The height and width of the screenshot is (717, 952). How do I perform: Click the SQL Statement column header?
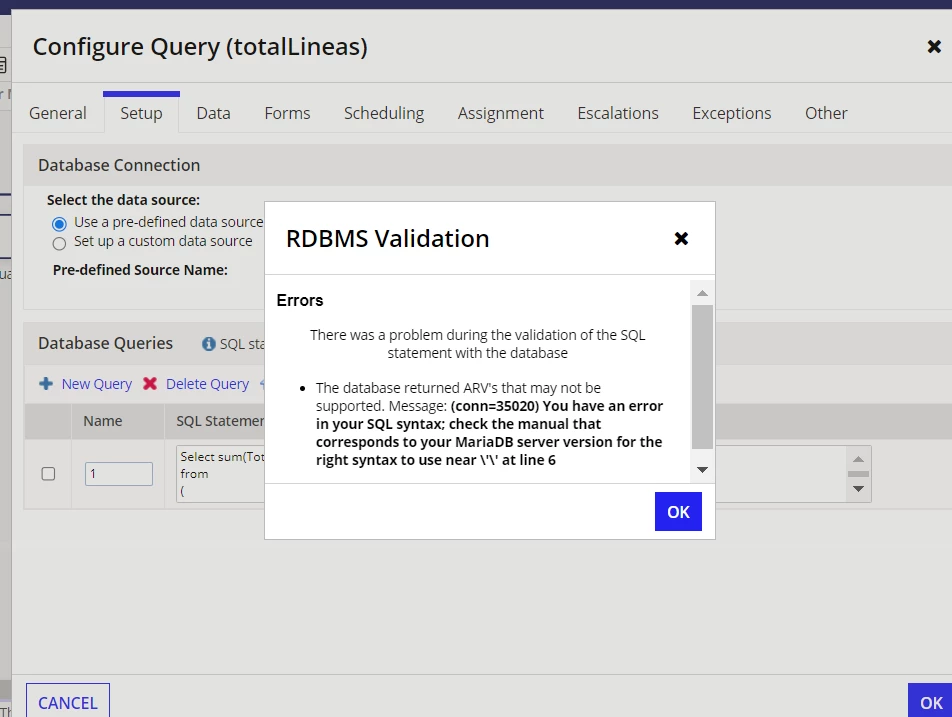220,421
